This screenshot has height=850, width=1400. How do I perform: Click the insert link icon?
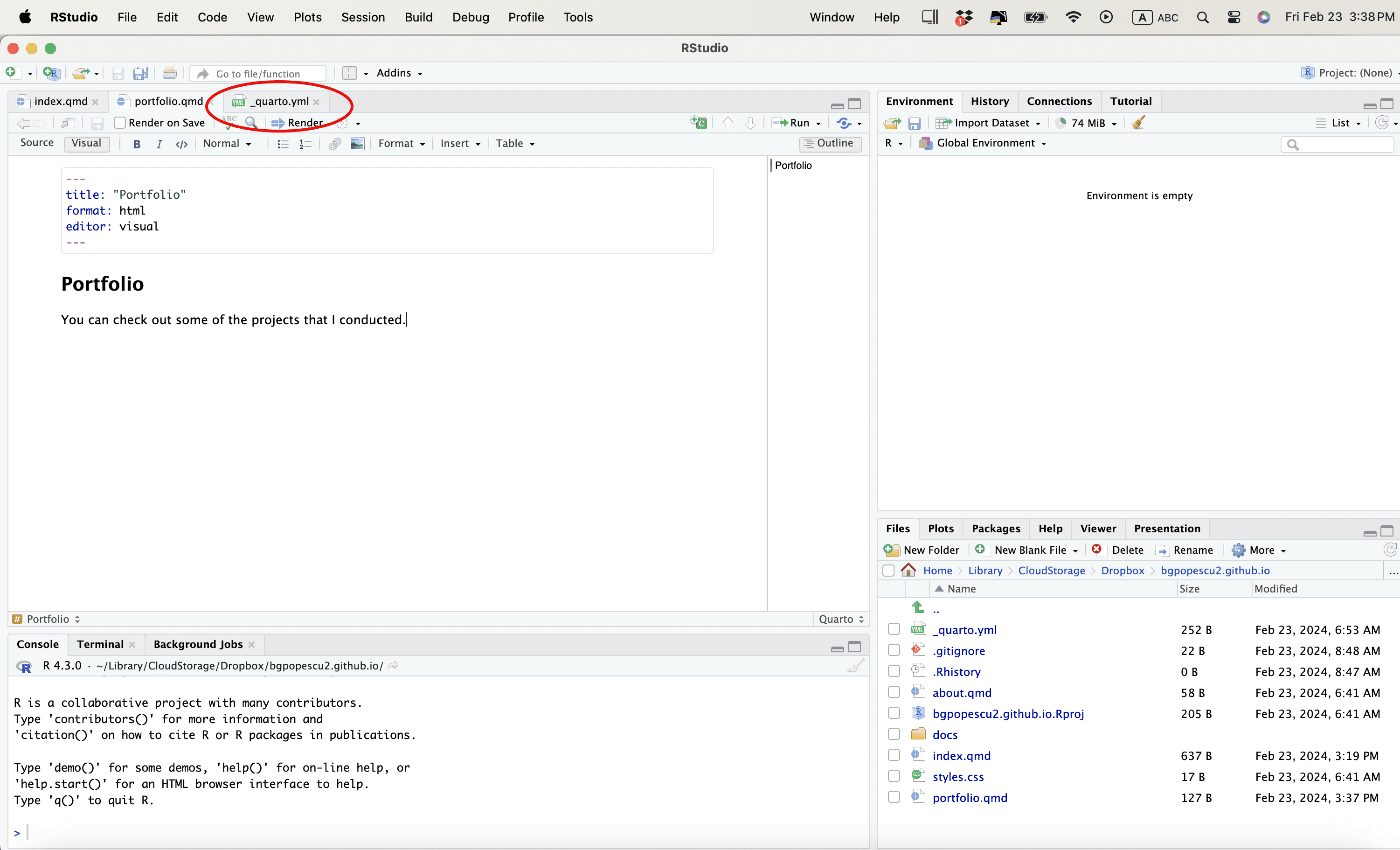[335, 144]
